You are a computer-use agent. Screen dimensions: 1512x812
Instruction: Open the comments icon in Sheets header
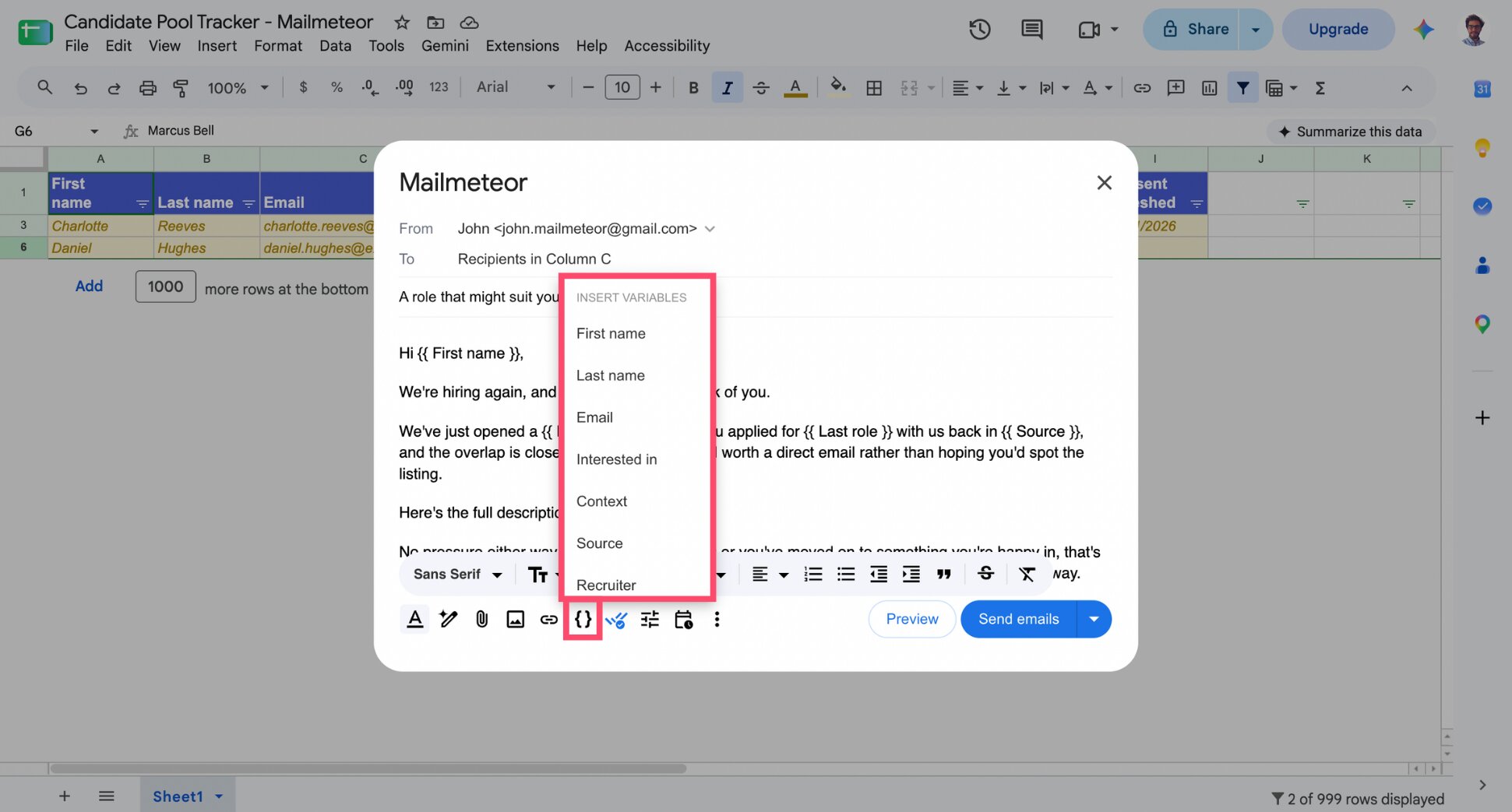pos(1032,30)
